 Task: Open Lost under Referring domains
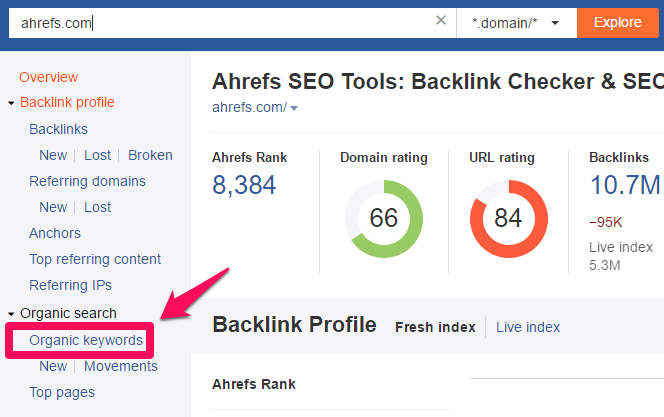97,207
